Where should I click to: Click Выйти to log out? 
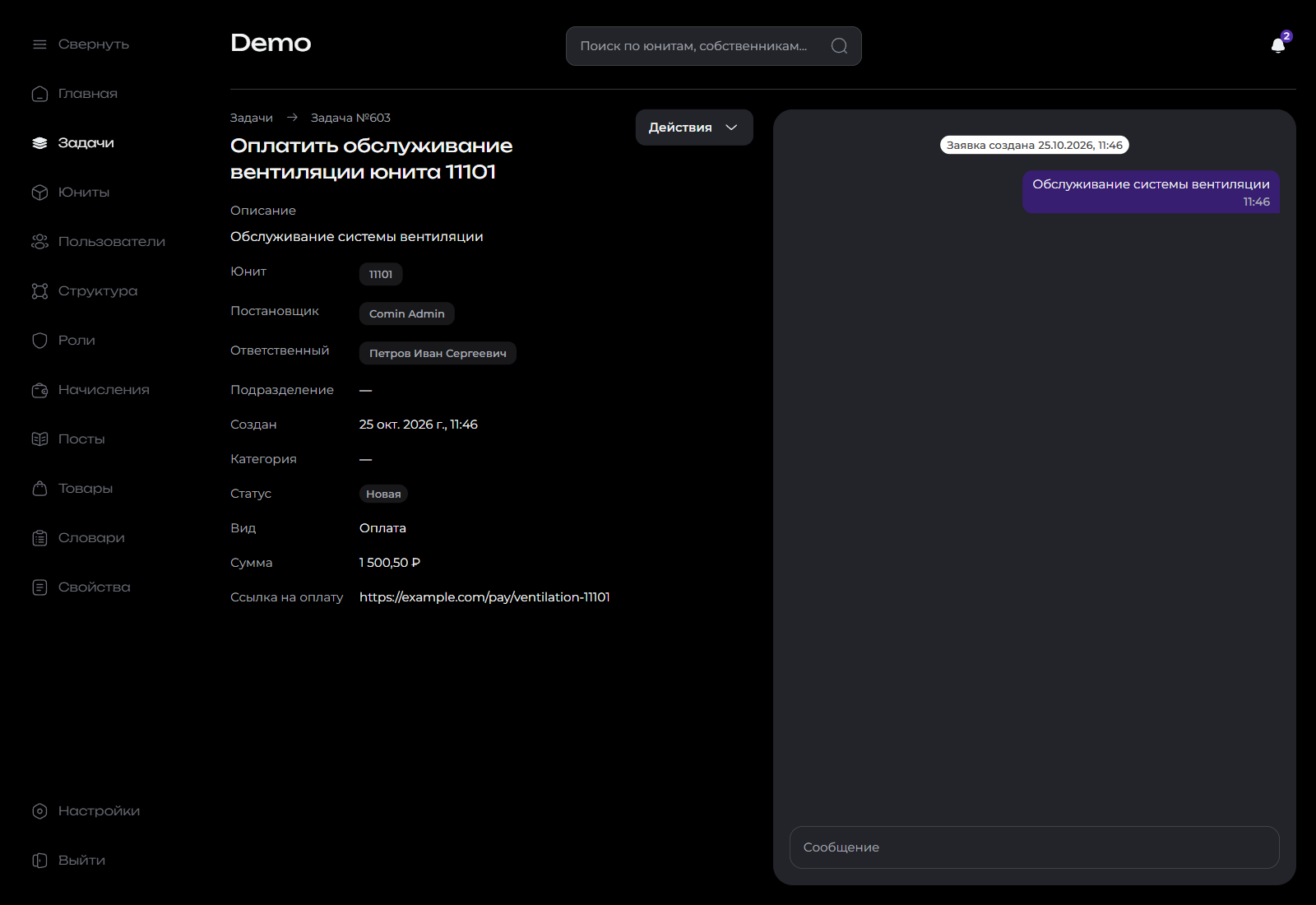click(x=69, y=861)
